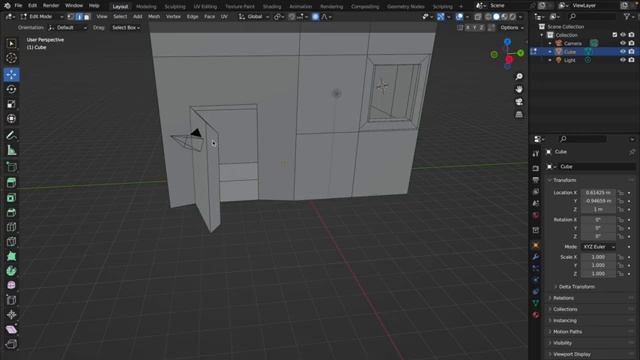Image resolution: width=640 pixels, height=360 pixels.
Task: Toggle camera view gizmo button
Action: pos(519,102)
